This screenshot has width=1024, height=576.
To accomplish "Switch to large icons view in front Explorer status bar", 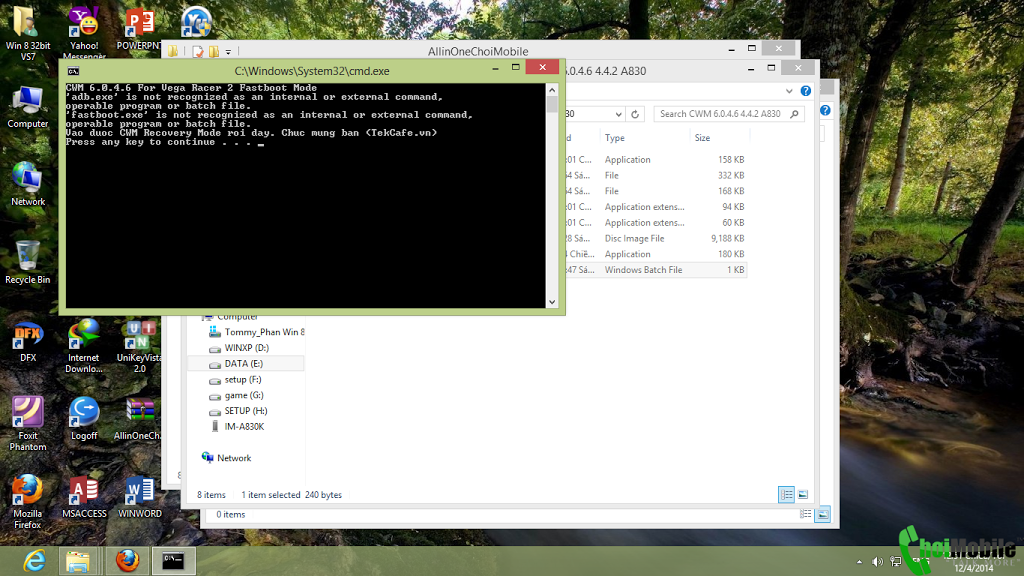I will click(803, 495).
